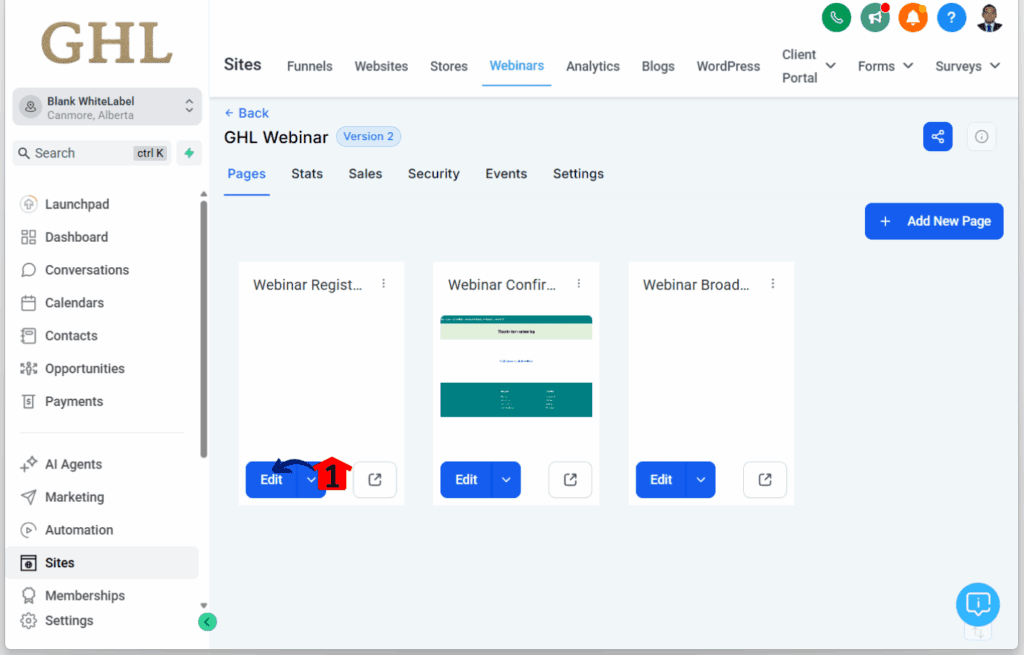Open Edit dropdown arrow on Webinar Confir… card
1024x655 pixels.
[506, 479]
